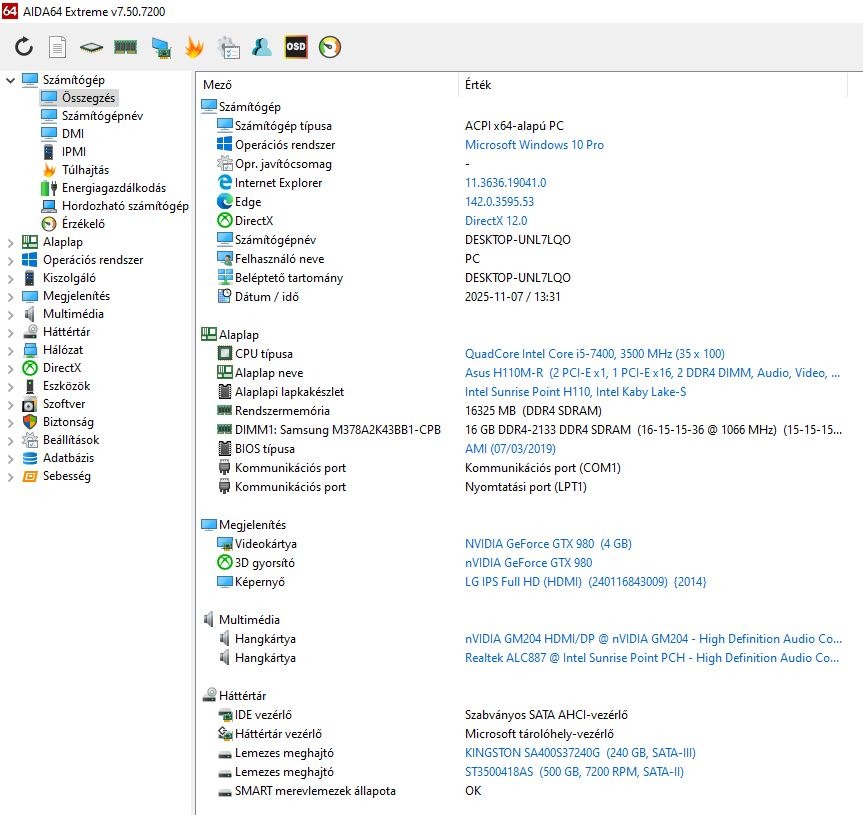The height and width of the screenshot is (815, 863).
Task: Open the preferences gear-checklist toolbar icon
Action: 228,47
